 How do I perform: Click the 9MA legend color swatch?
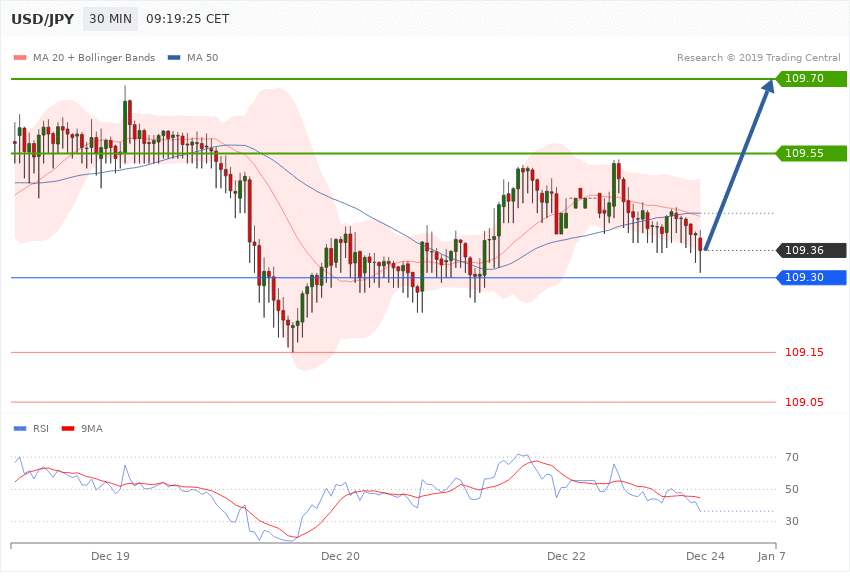tap(68, 429)
